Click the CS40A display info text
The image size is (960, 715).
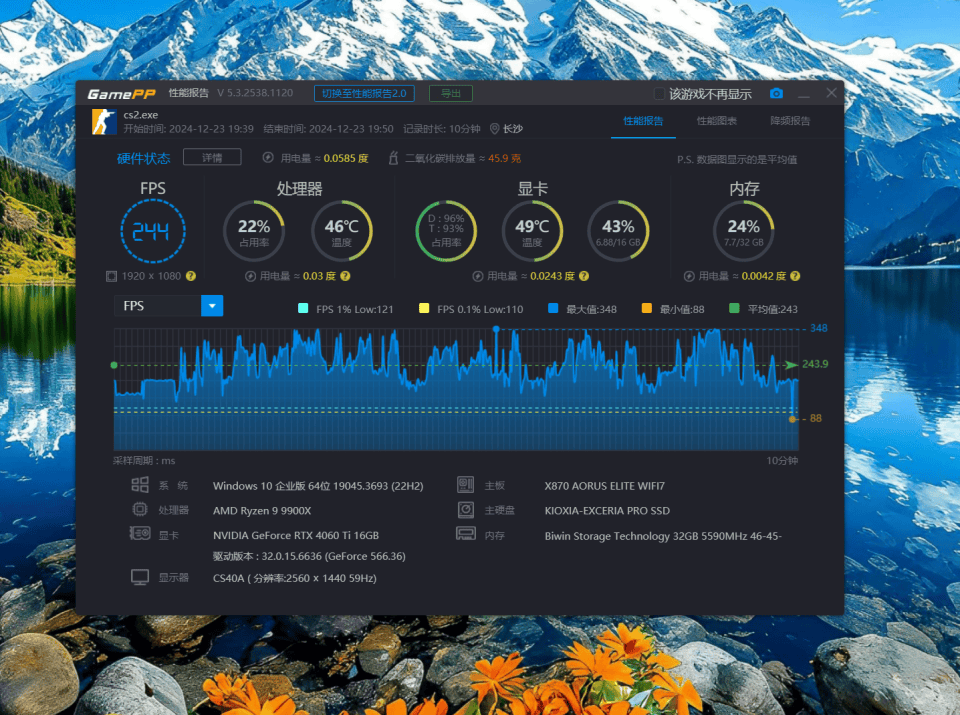tap(294, 578)
